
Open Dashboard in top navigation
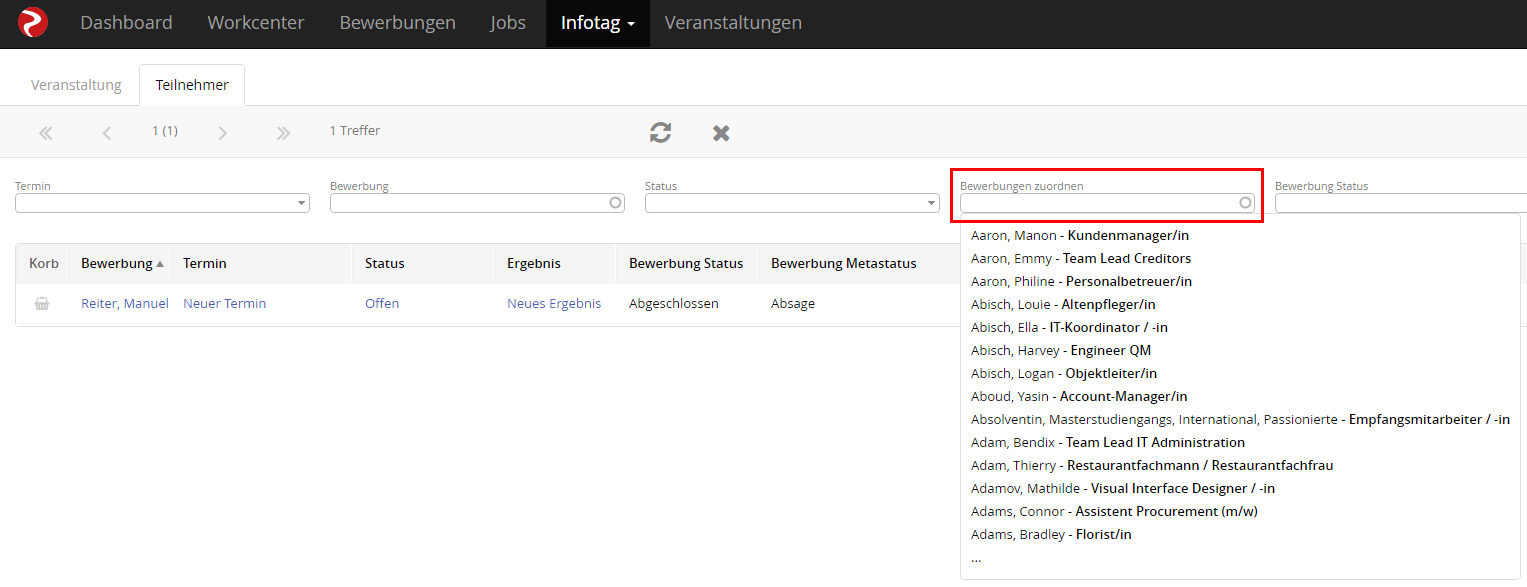126,23
